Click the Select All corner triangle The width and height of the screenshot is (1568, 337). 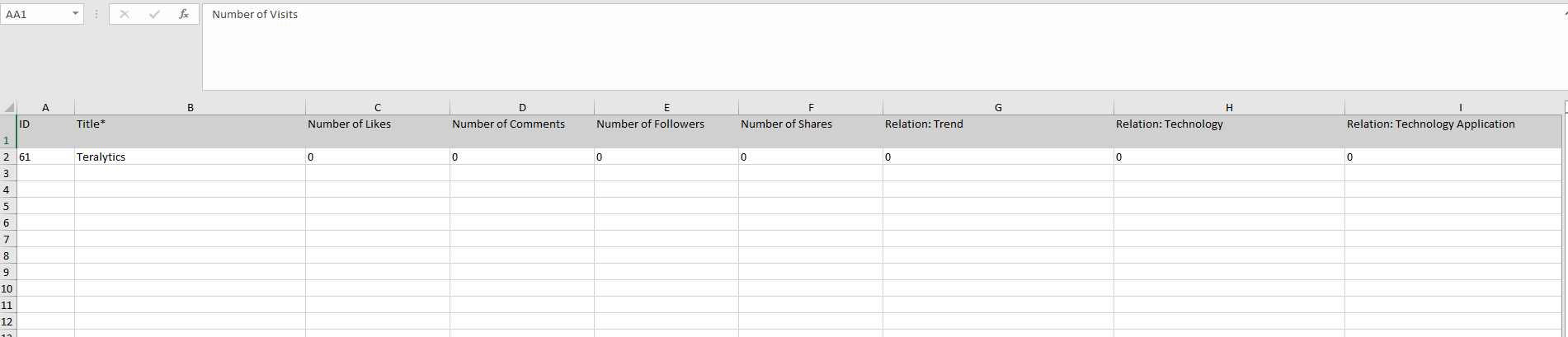[x=9, y=108]
